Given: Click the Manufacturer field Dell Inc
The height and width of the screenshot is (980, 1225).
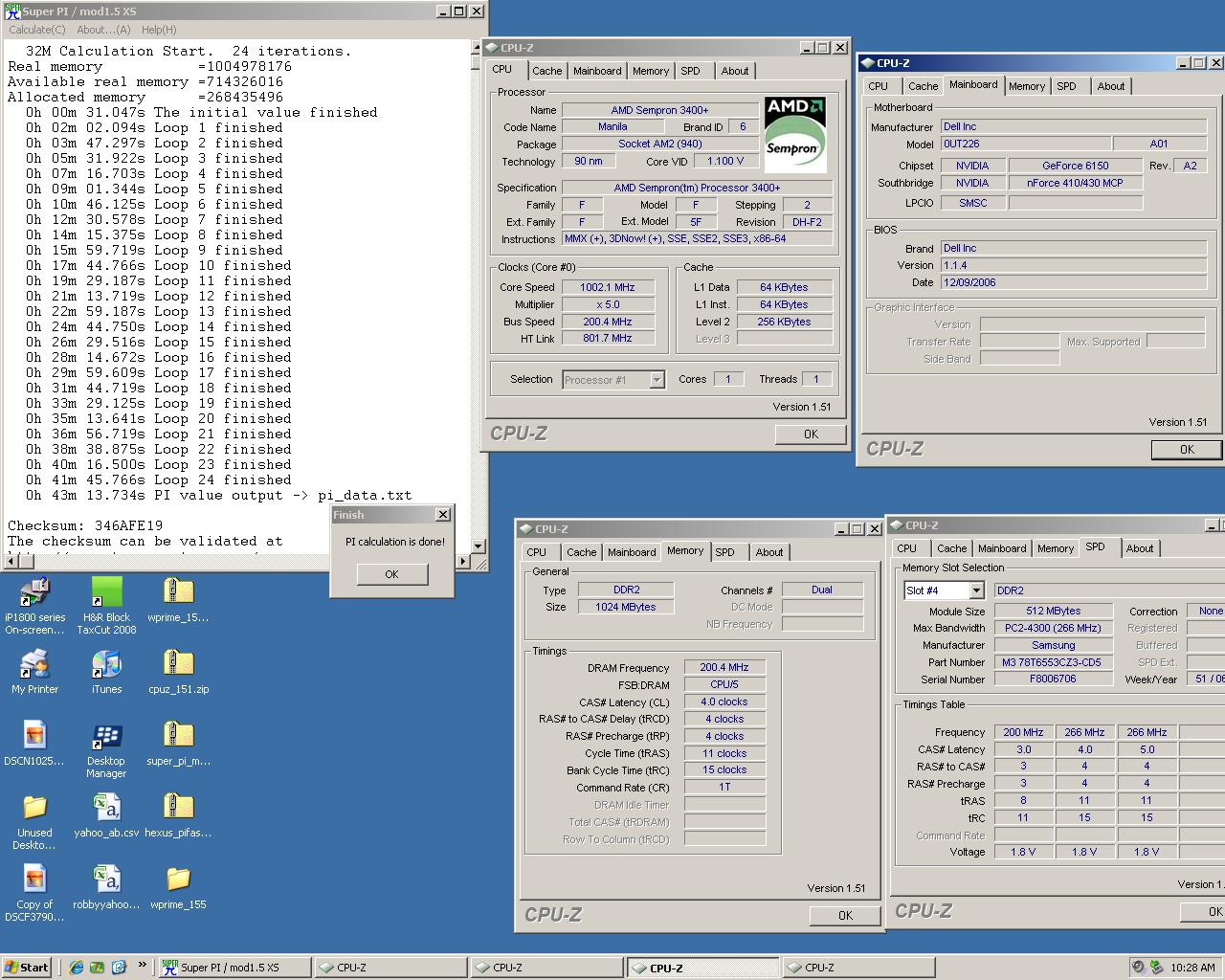Looking at the screenshot, I should [1074, 126].
